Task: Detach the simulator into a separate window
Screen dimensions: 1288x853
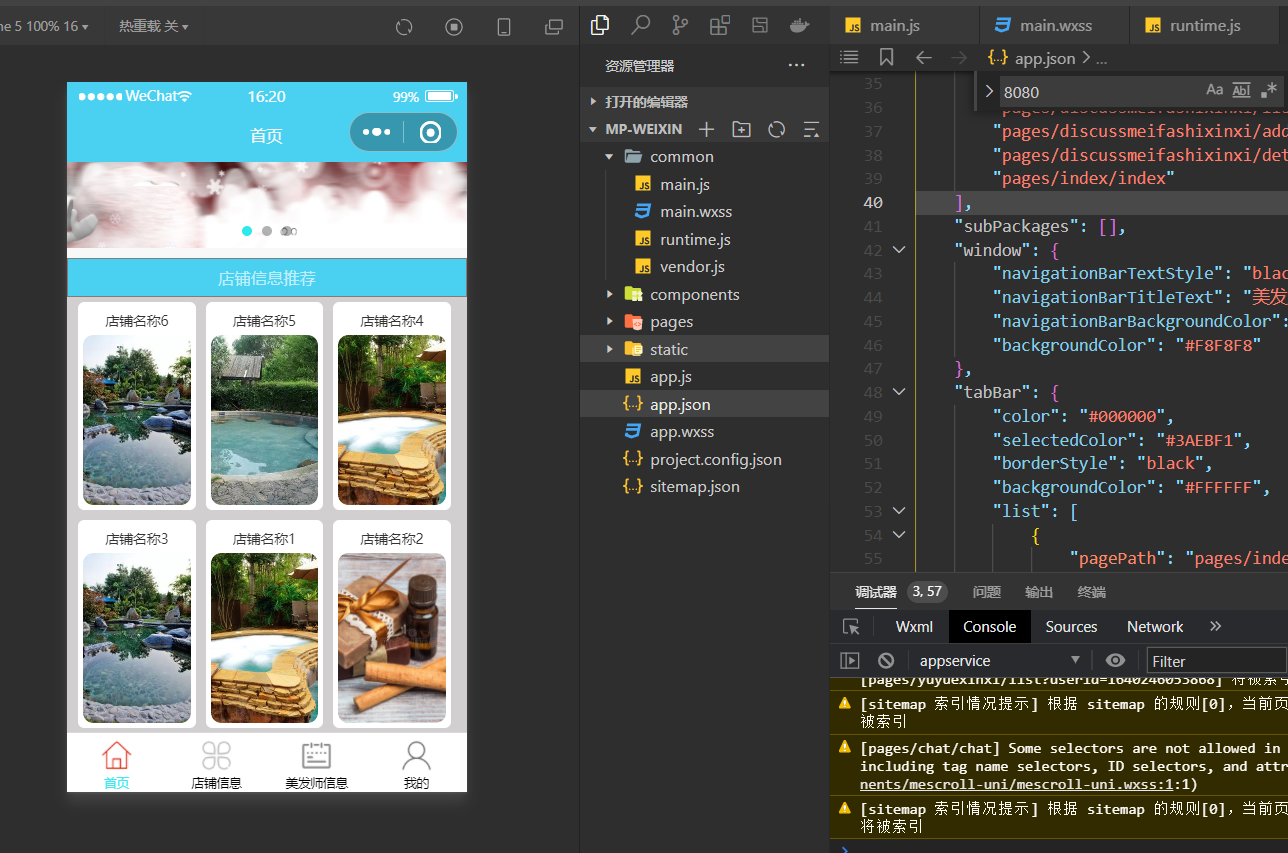Action: tap(553, 27)
